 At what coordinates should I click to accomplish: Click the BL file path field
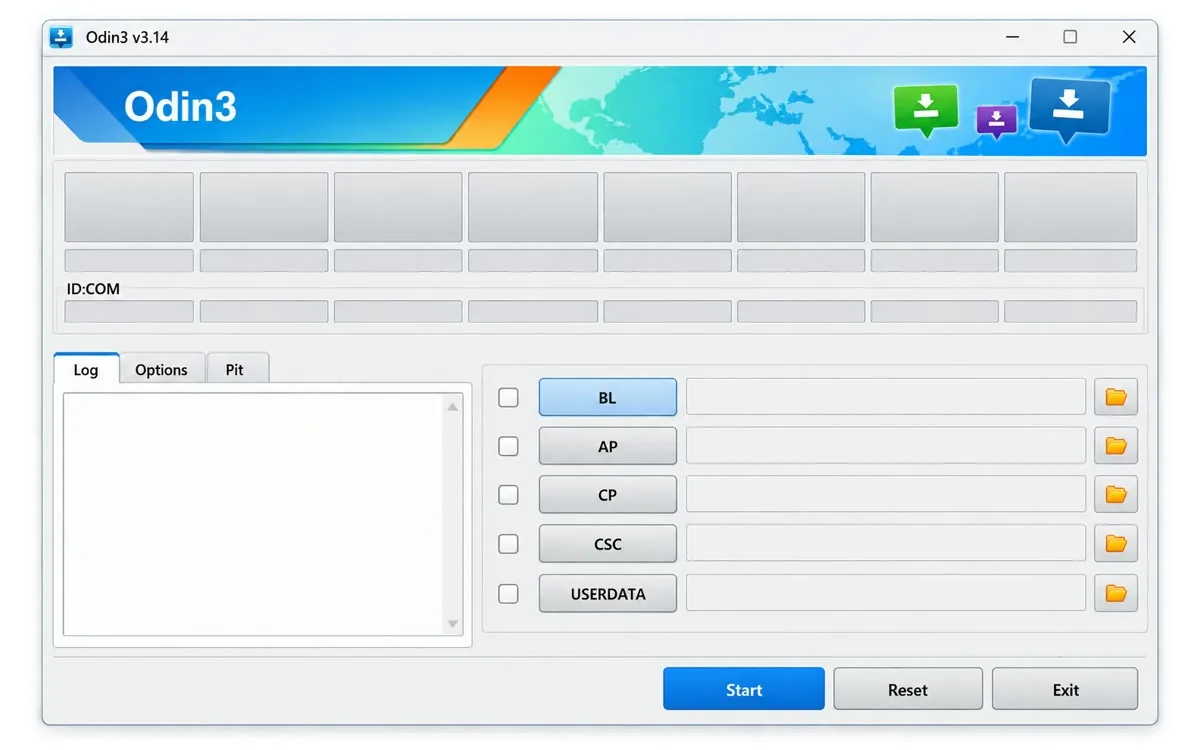tap(886, 397)
